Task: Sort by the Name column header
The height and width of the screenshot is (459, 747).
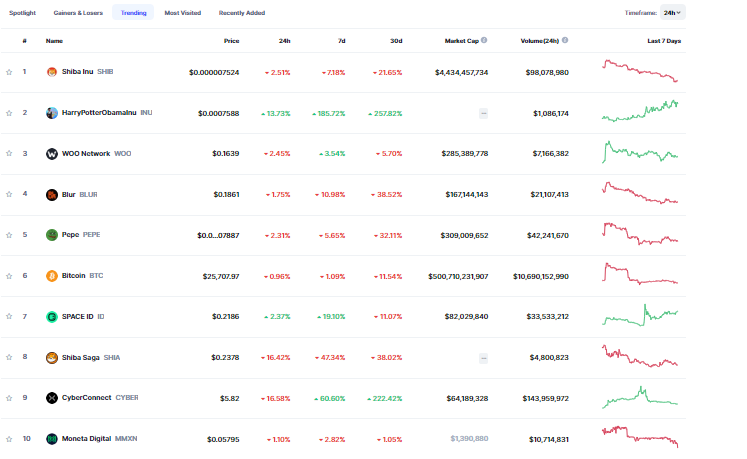Action: tap(54, 41)
